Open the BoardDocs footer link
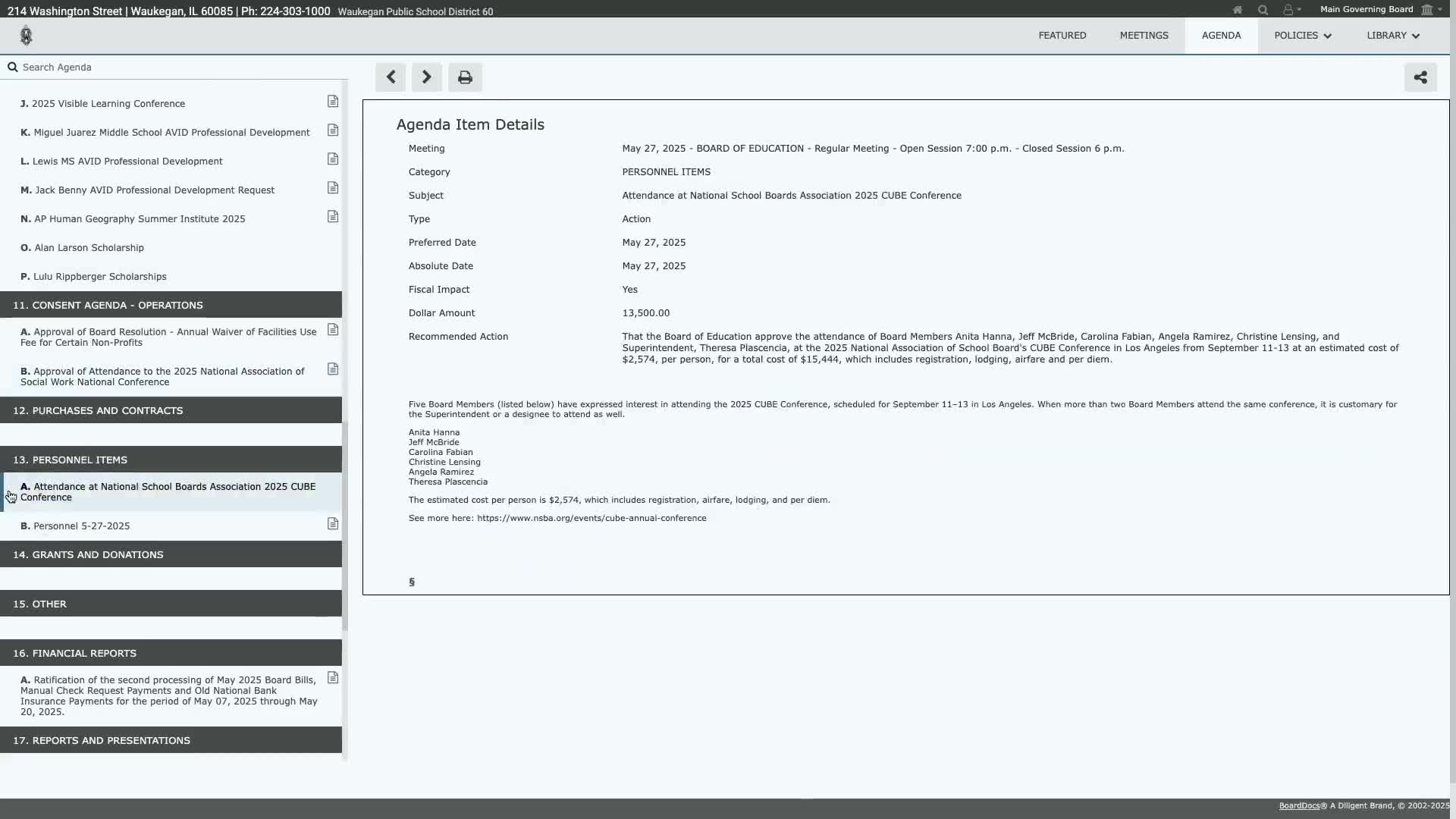Screen dimensions: 1456x819 coord(1299,806)
